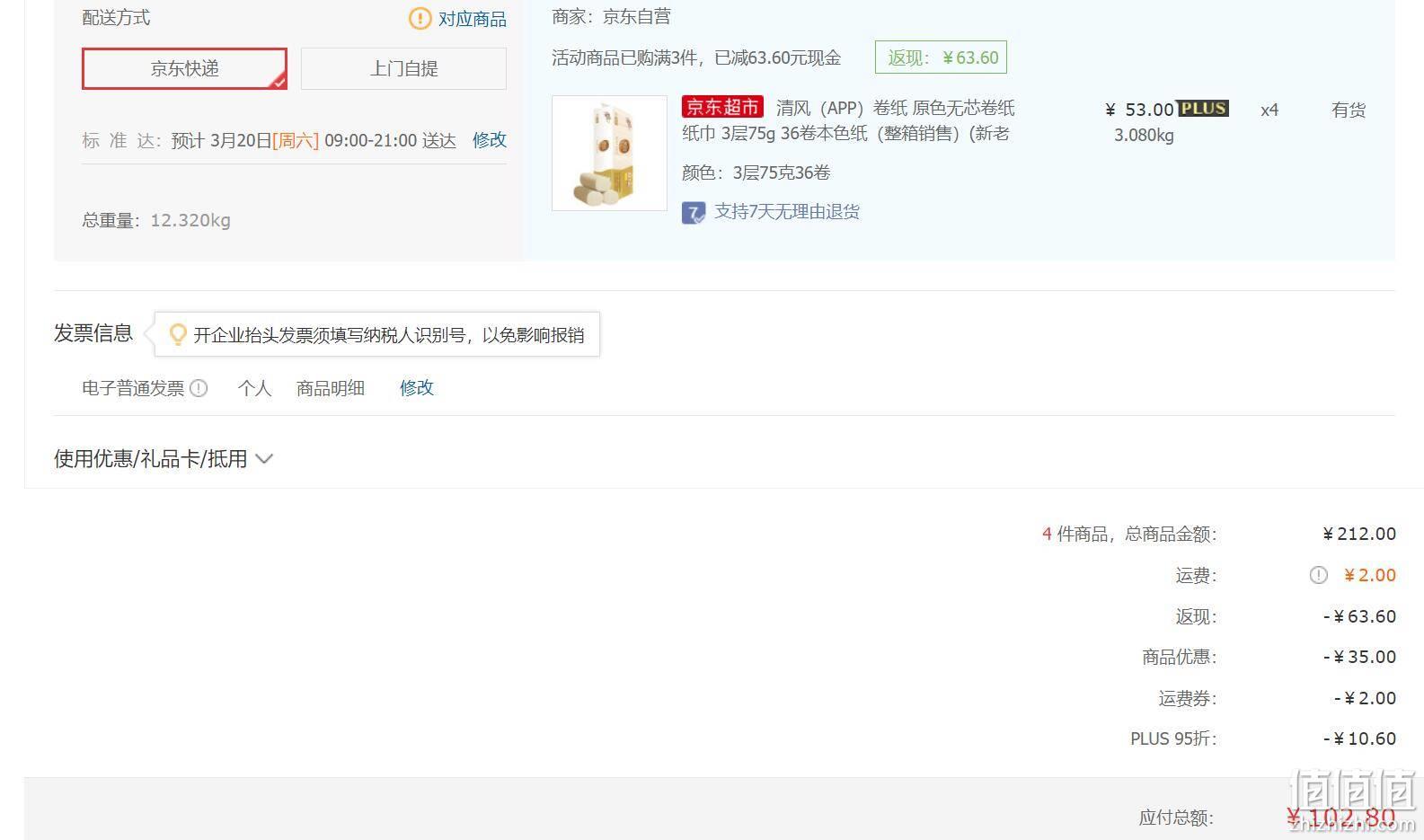Click the -¥2.00 运费券 value
This screenshot has width=1424, height=840.
1365,698
